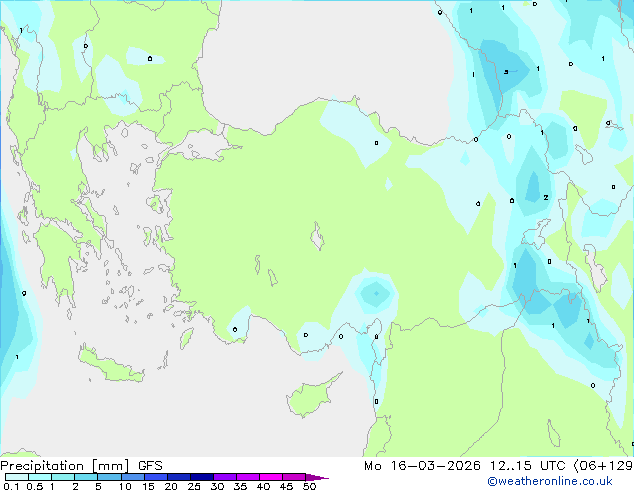Click the '30' legend scale label
The image size is (634, 490).
217,486
